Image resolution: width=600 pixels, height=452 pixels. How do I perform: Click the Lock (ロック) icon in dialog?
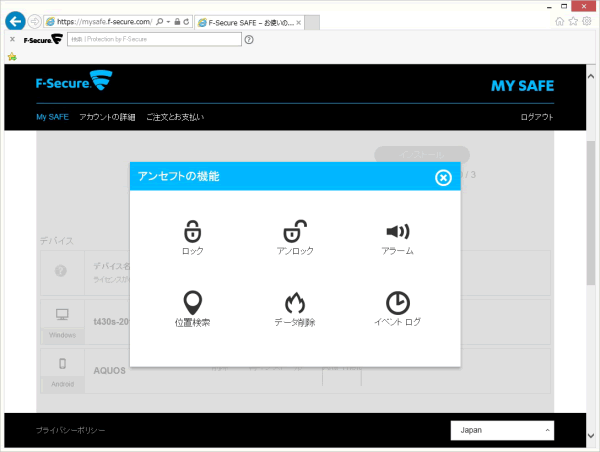point(192,232)
